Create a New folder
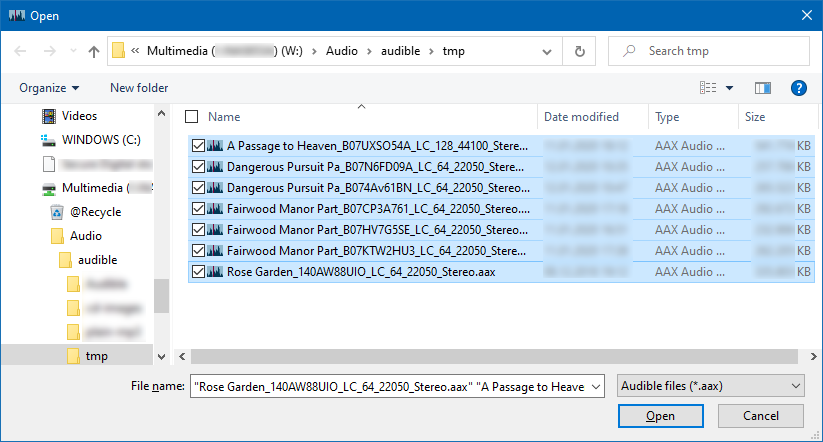Screen dimensions: 823x442 pyautogui.click(x=139, y=88)
